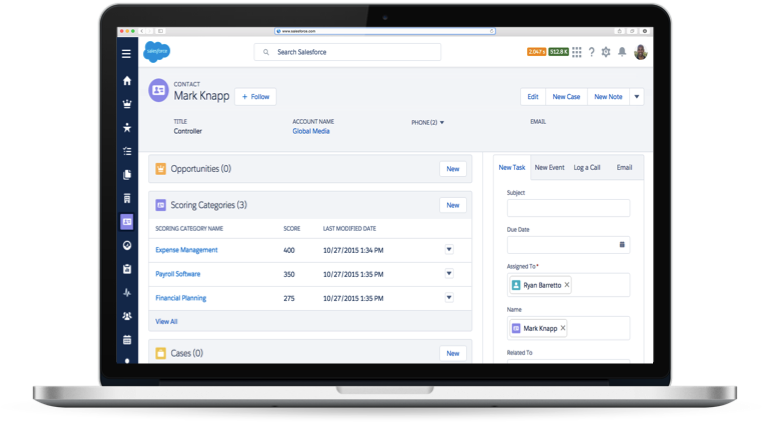
Task: Remove Mark Knapp from Name field
Action: (x=563, y=328)
